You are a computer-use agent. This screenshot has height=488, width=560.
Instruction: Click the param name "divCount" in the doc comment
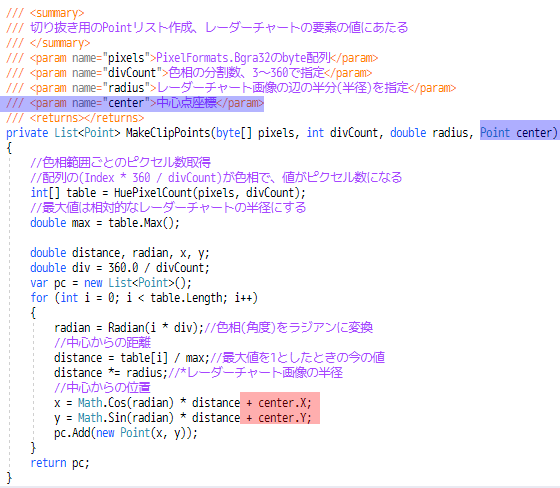(x=132, y=73)
